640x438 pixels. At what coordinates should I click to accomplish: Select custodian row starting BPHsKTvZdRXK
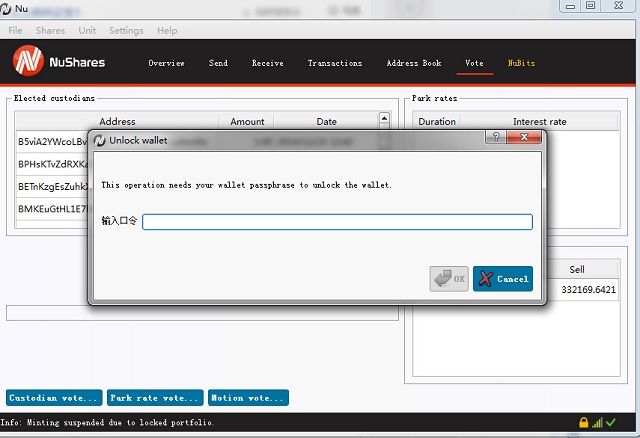tap(52, 164)
